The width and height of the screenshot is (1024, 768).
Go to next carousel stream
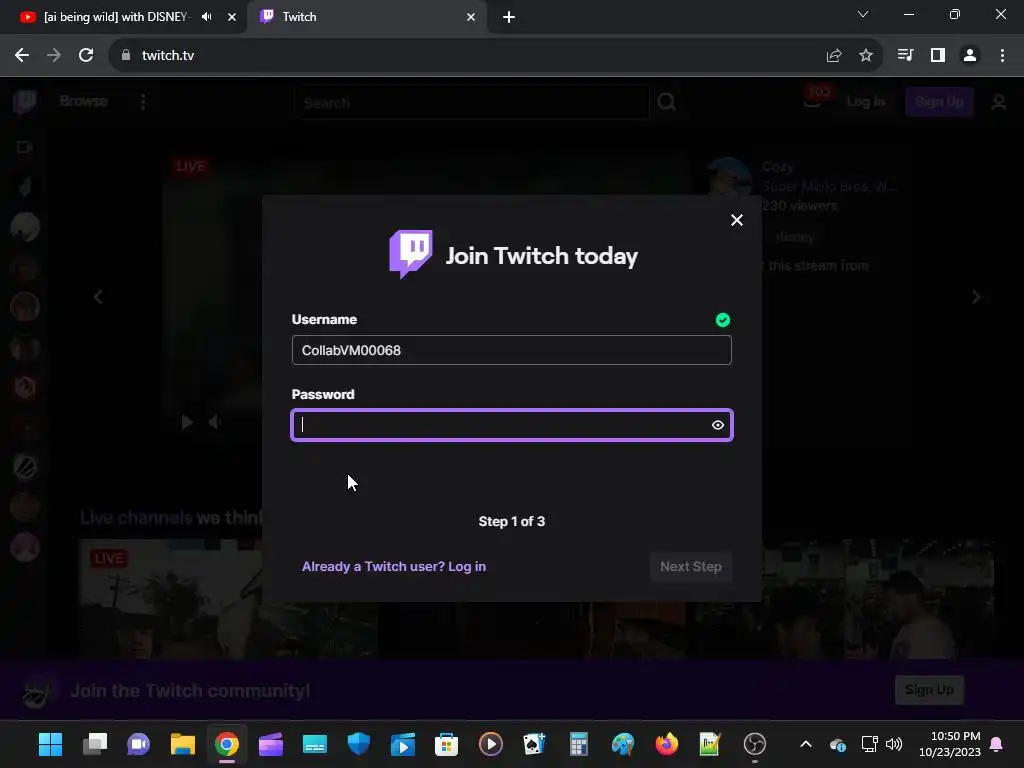click(976, 297)
